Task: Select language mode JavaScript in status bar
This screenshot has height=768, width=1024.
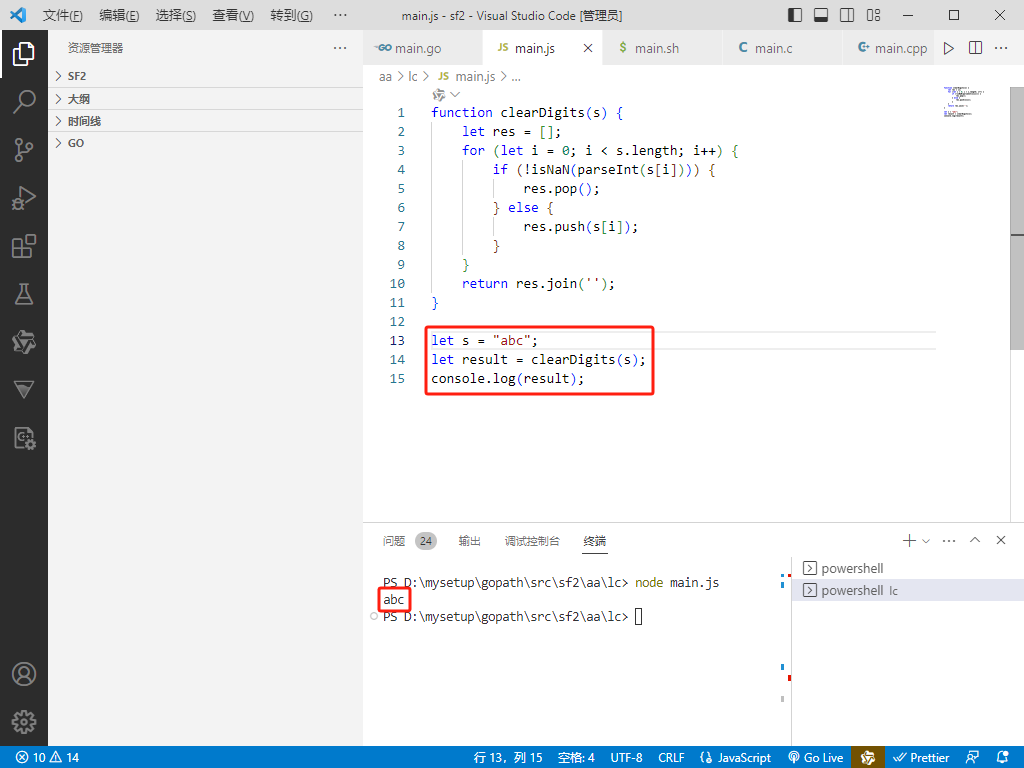Action: [735, 758]
